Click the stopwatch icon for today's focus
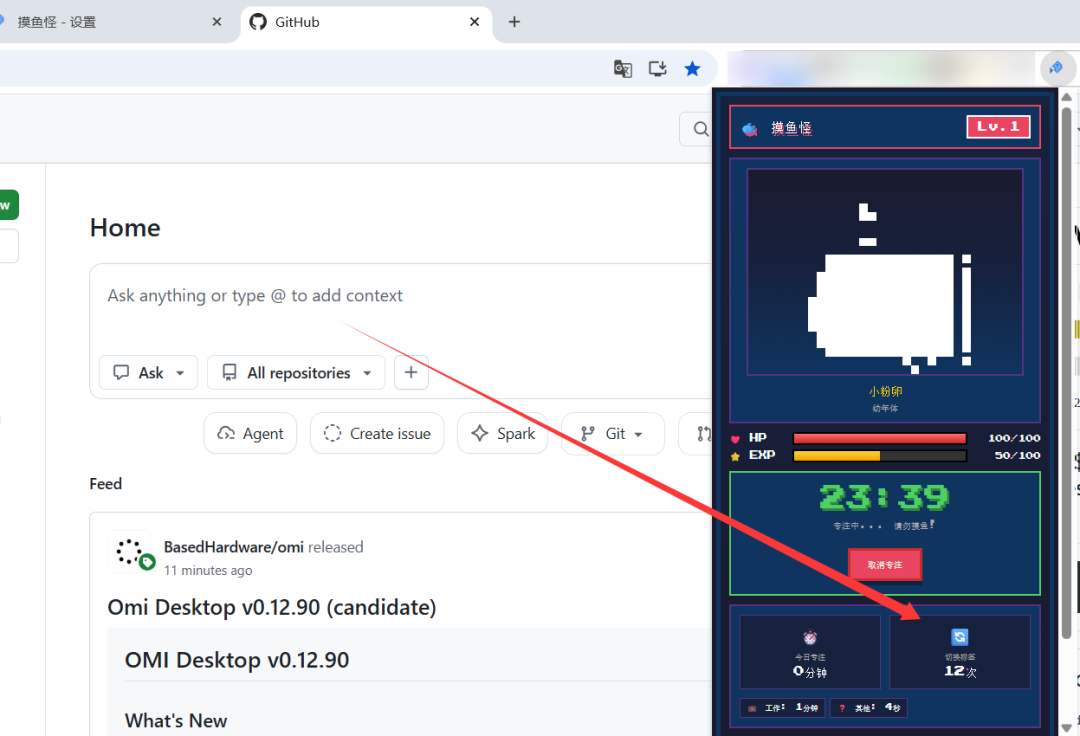Image resolution: width=1080 pixels, height=736 pixels. pos(810,637)
